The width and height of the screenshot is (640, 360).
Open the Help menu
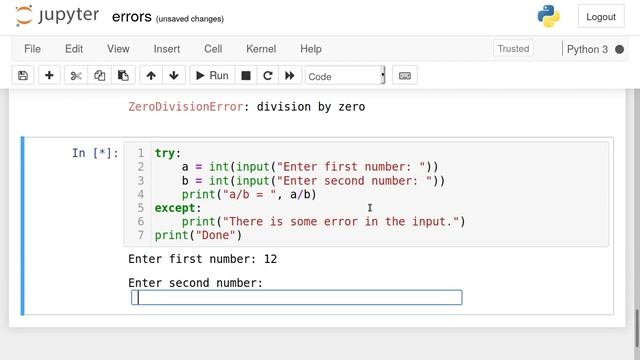(x=311, y=49)
